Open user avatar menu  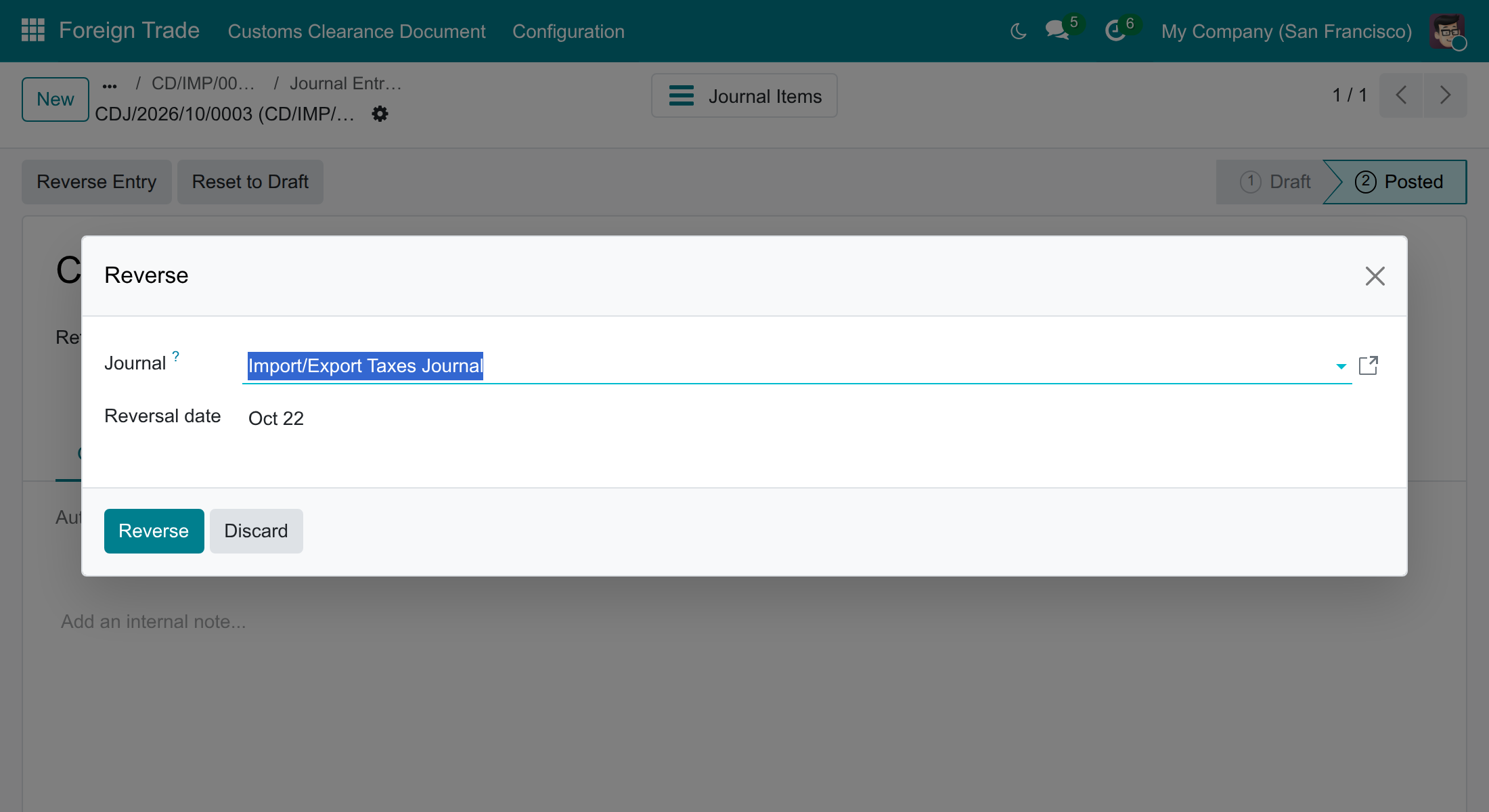click(x=1448, y=31)
